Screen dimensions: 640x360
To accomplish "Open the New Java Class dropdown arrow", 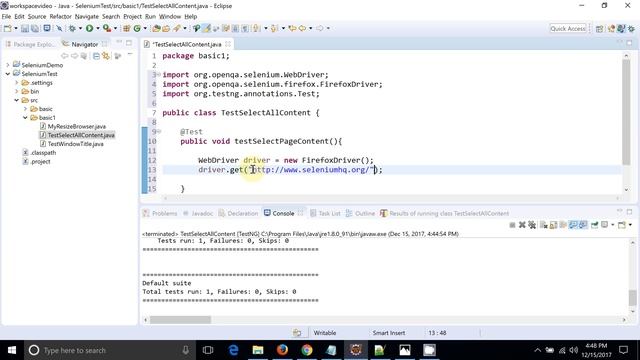I will [145, 28].
